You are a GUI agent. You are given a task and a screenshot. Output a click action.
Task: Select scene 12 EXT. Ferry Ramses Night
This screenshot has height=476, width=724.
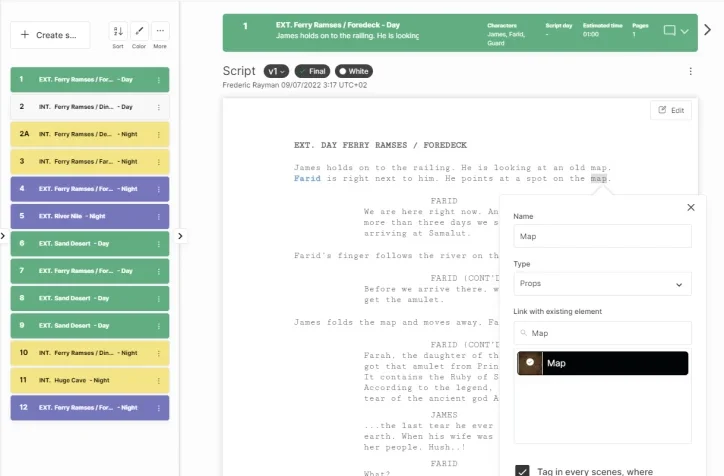click(90, 407)
